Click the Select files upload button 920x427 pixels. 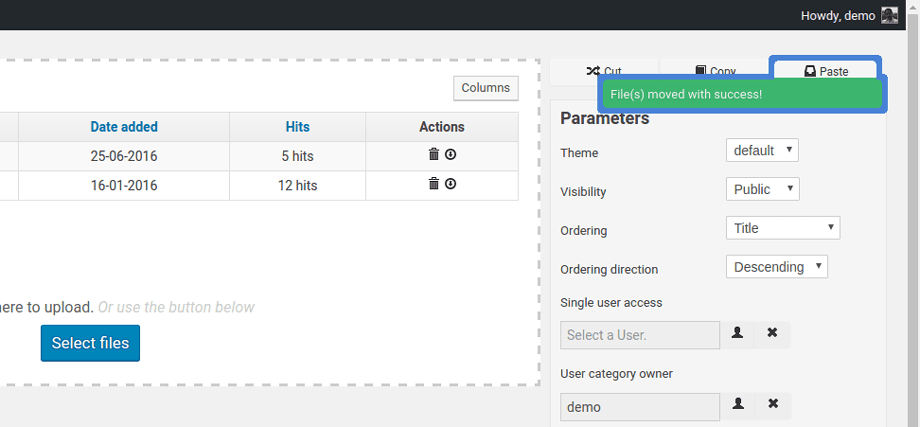[90, 343]
